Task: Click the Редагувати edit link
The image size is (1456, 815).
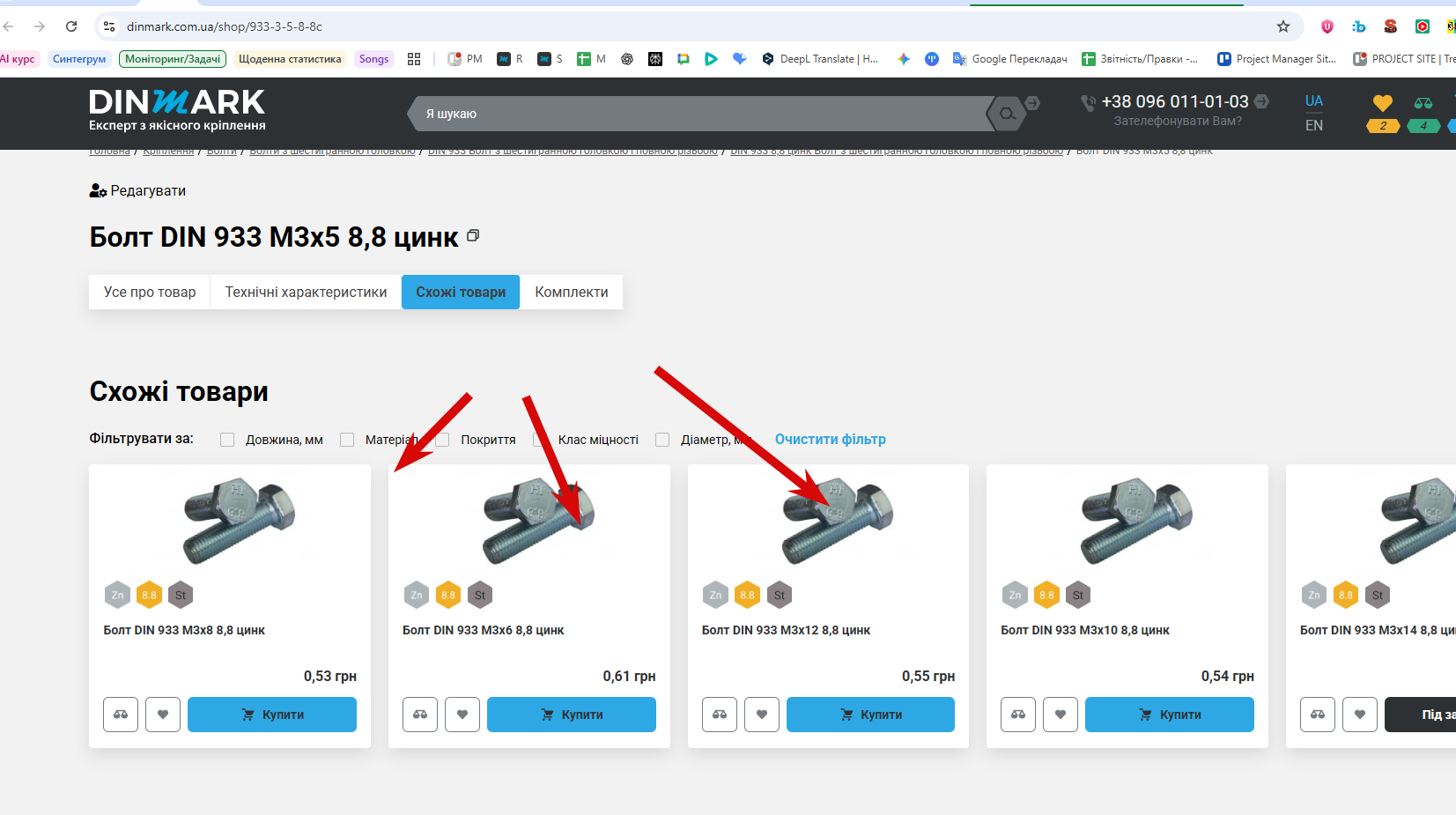Action: click(x=137, y=190)
